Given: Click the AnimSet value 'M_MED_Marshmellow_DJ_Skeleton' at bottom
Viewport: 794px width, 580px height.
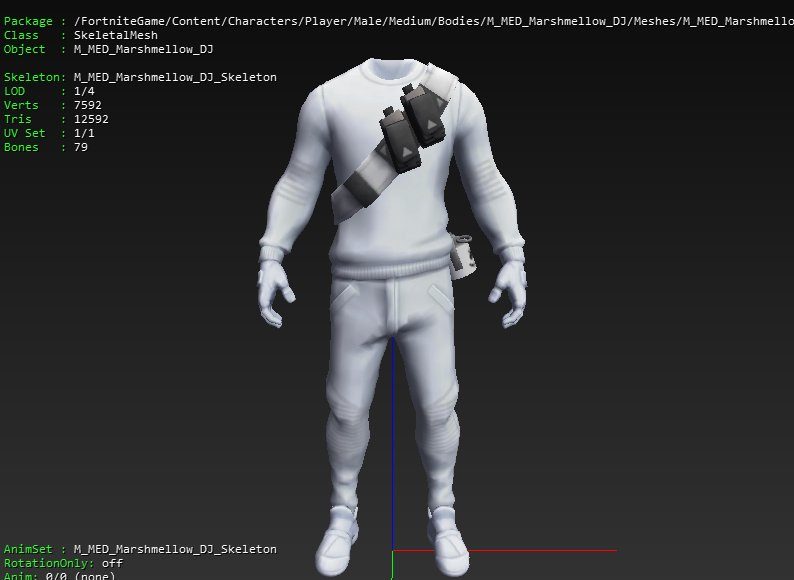Looking at the screenshot, I should [x=175, y=549].
